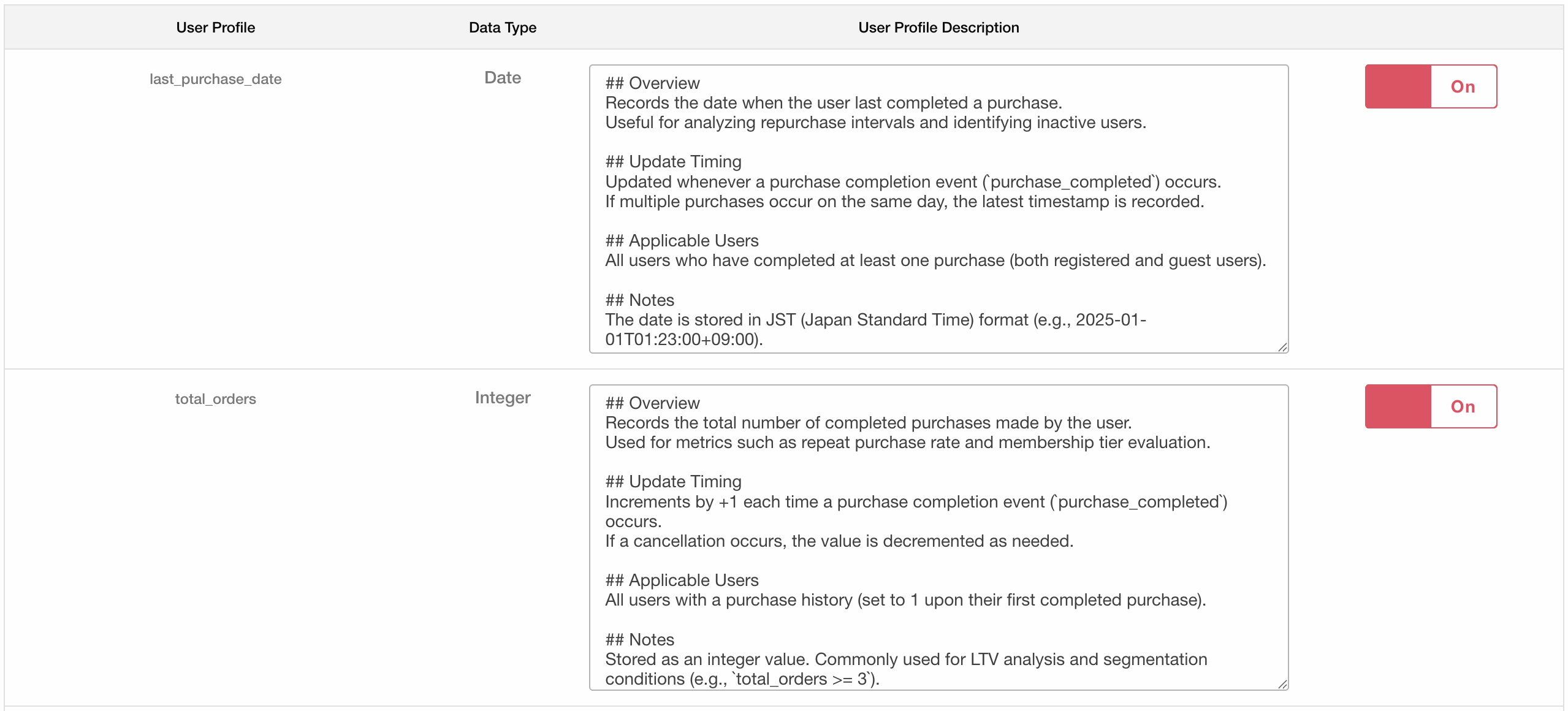Image resolution: width=1568 pixels, height=711 pixels.
Task: Click the total_orders profile name
Action: click(x=215, y=398)
